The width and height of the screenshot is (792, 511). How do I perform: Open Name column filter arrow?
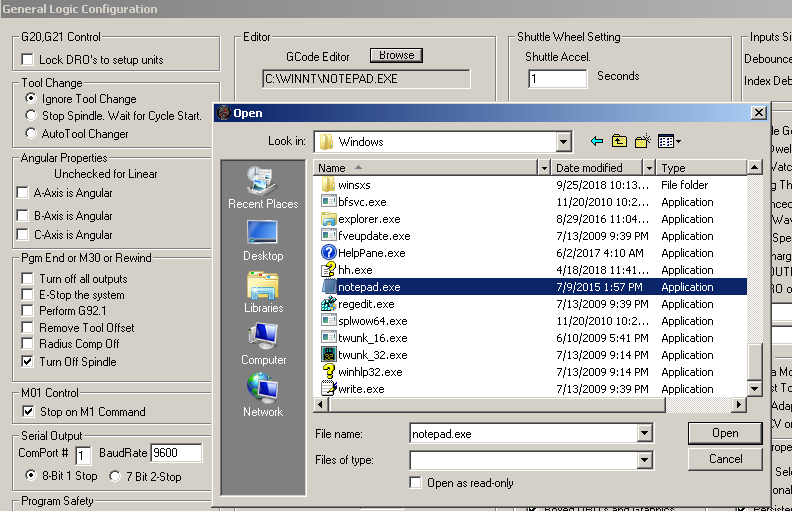(544, 168)
